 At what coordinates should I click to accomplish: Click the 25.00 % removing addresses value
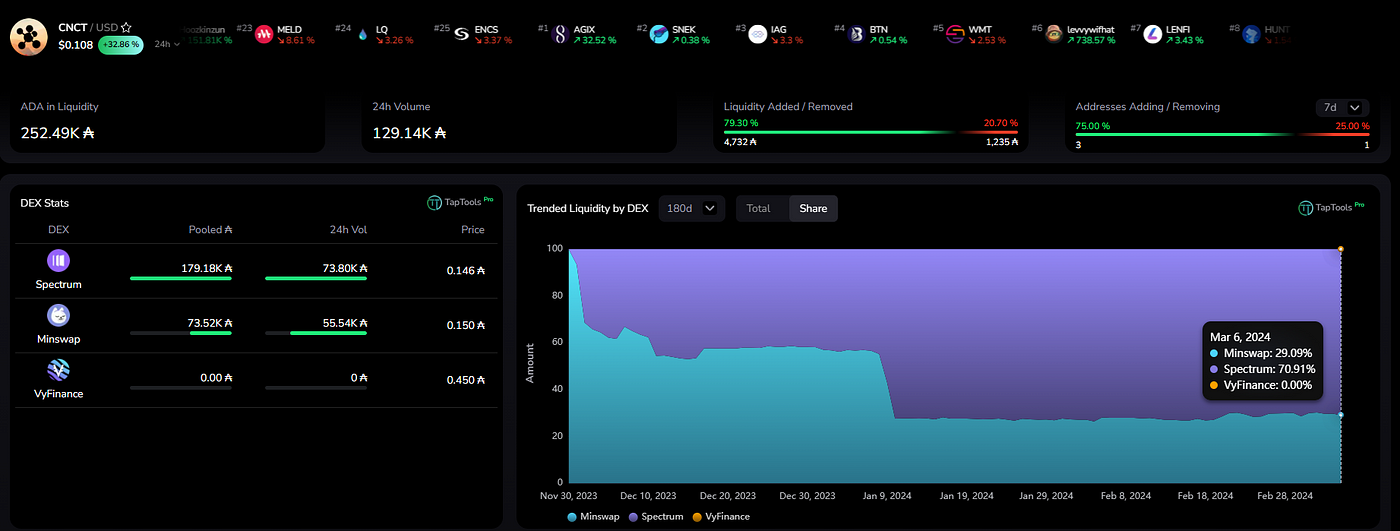[x=1353, y=126]
